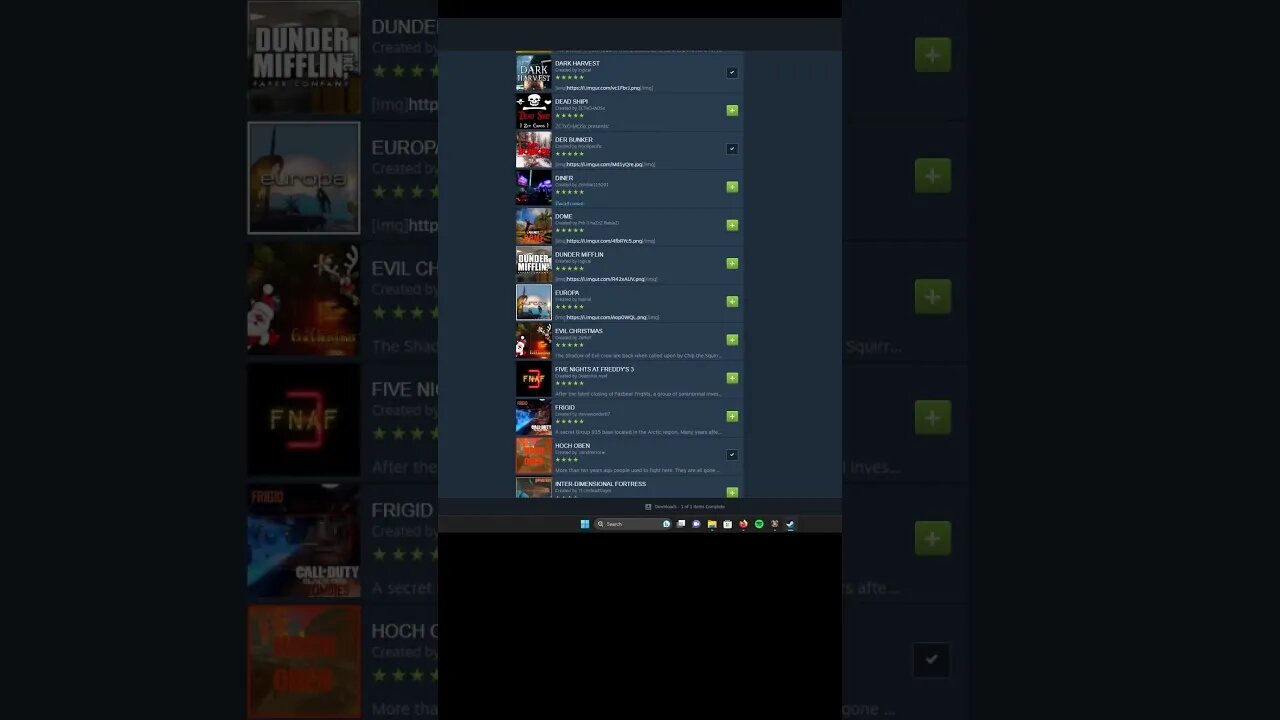The width and height of the screenshot is (1280, 720).
Task: Click EVIL CHRISTMAS description text
Action: point(638,355)
